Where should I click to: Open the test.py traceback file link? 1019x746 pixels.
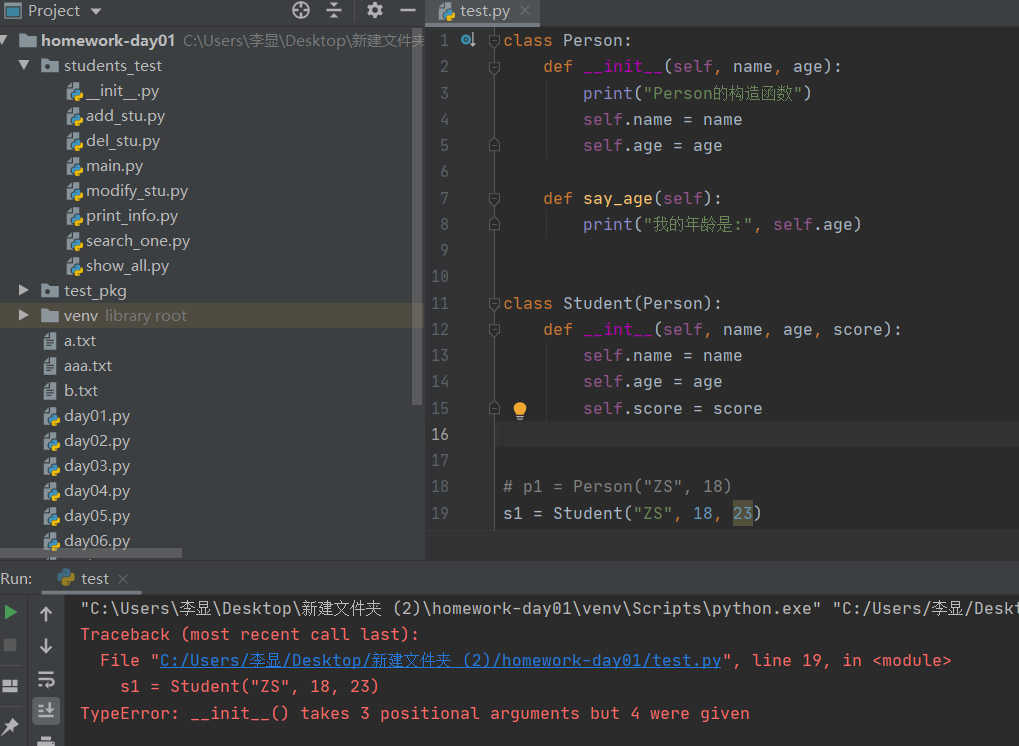point(440,661)
